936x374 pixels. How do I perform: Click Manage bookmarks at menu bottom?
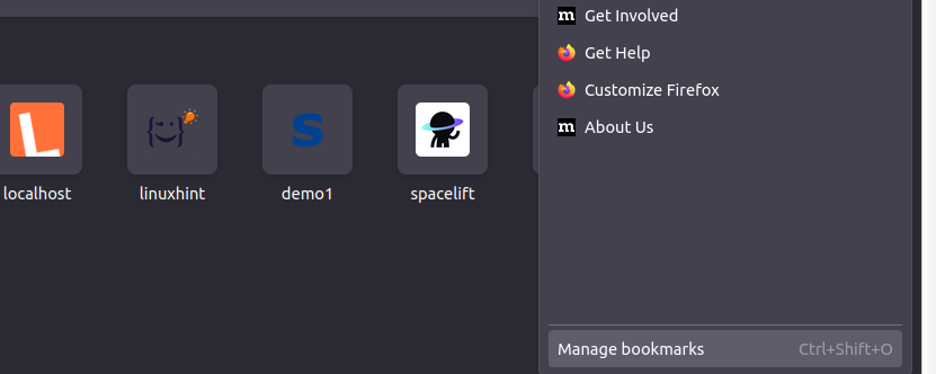click(x=725, y=349)
